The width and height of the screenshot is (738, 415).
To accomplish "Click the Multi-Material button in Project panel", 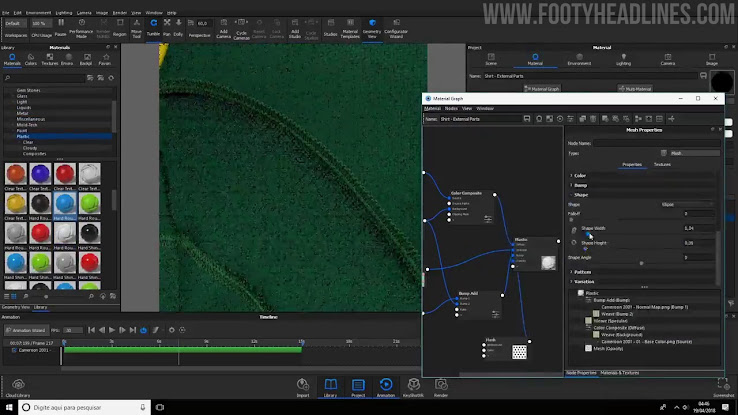I will pyautogui.click(x=635, y=88).
